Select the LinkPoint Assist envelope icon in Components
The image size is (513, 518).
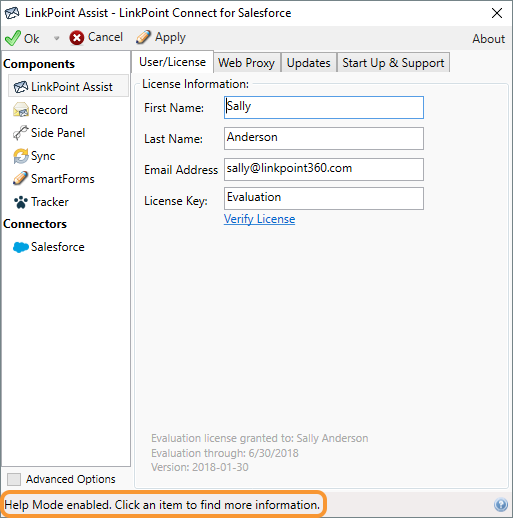[21, 87]
